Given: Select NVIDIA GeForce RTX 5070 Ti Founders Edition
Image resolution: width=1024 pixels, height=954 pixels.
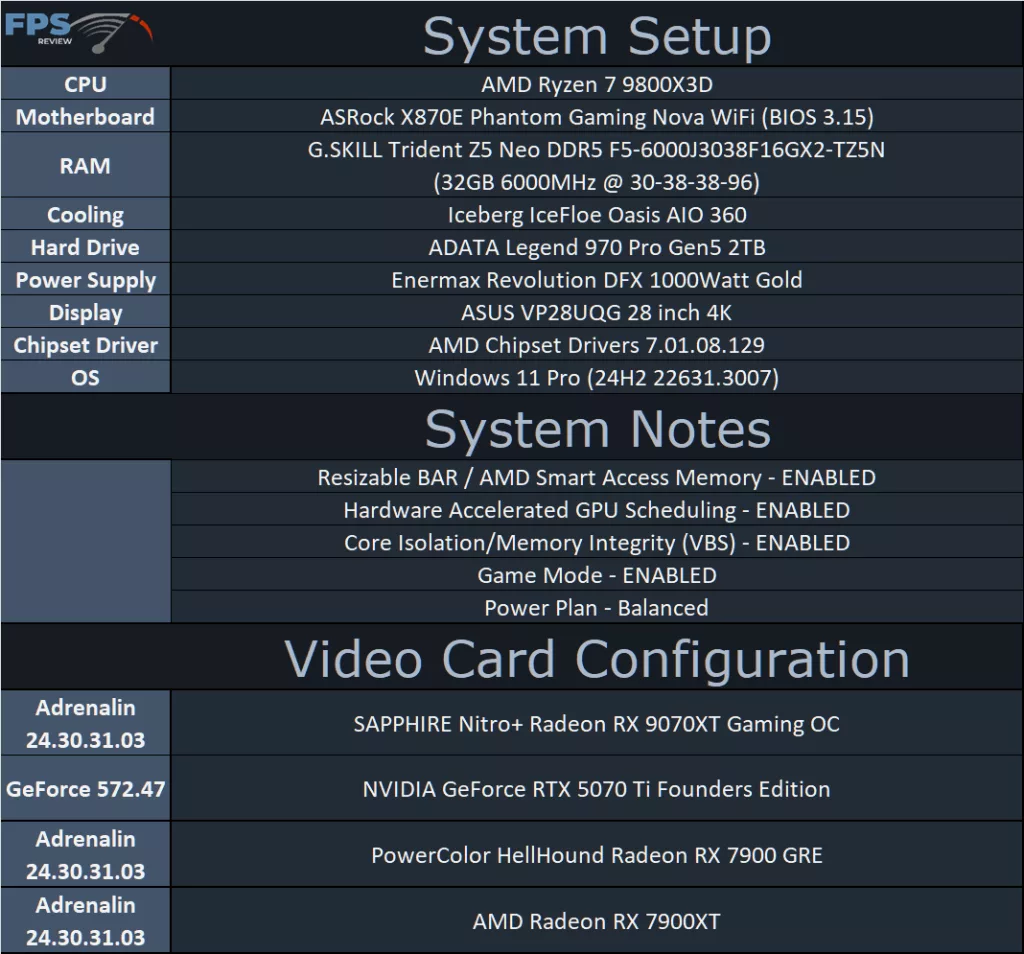Looking at the screenshot, I should (597, 789).
